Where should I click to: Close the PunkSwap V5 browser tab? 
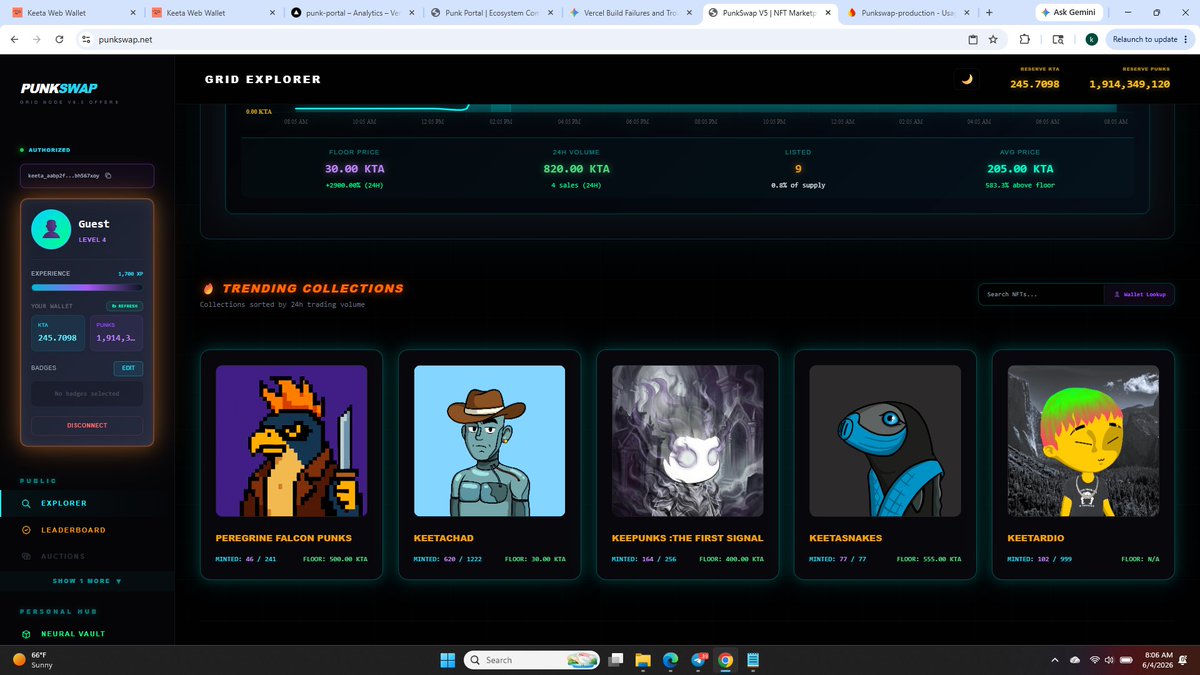coord(827,13)
